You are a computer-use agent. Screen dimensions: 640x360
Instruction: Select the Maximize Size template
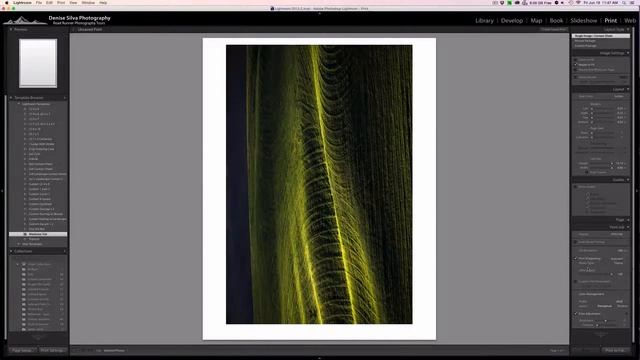pos(38,234)
